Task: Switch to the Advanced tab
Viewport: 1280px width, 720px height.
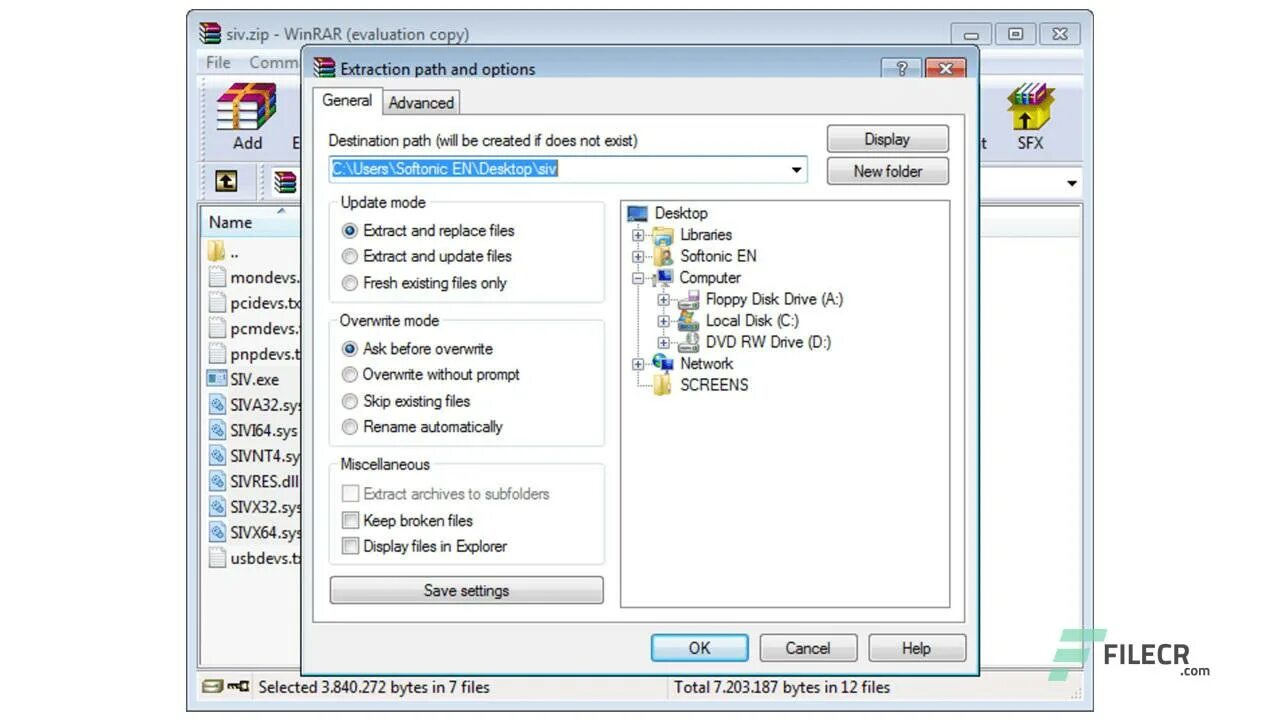Action: coord(421,103)
